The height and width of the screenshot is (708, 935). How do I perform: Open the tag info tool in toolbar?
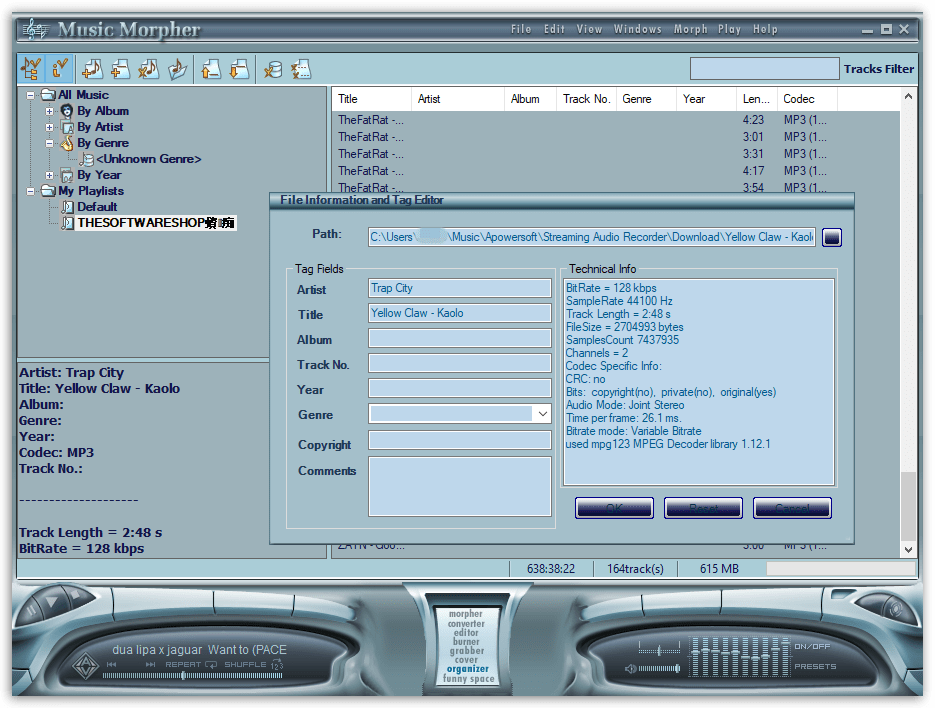coord(60,68)
